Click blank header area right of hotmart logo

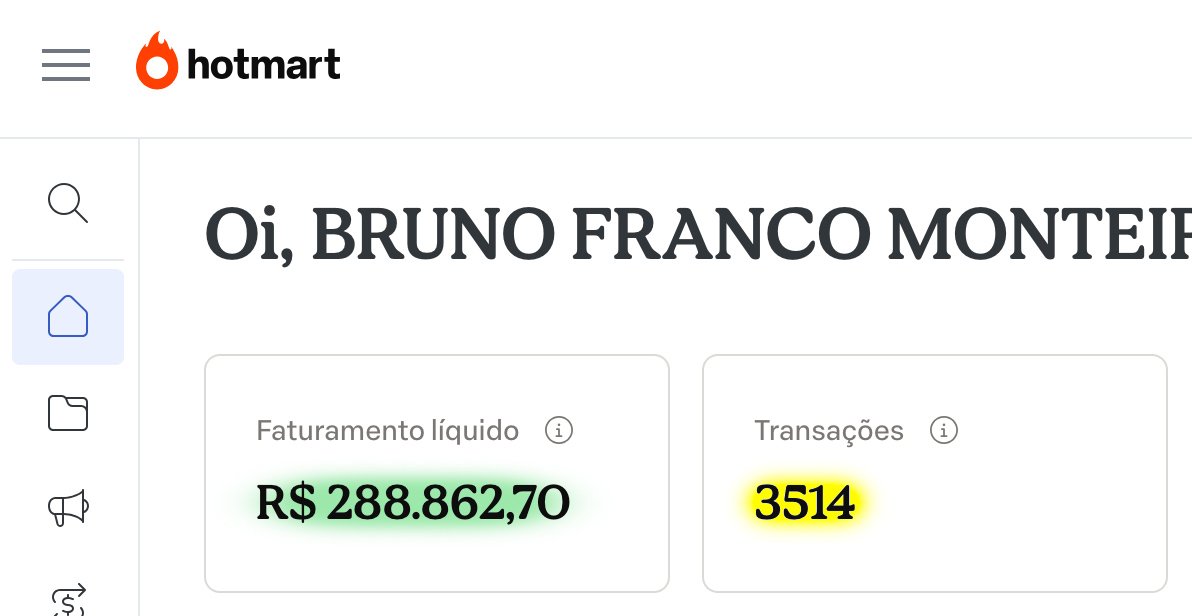coord(760,66)
